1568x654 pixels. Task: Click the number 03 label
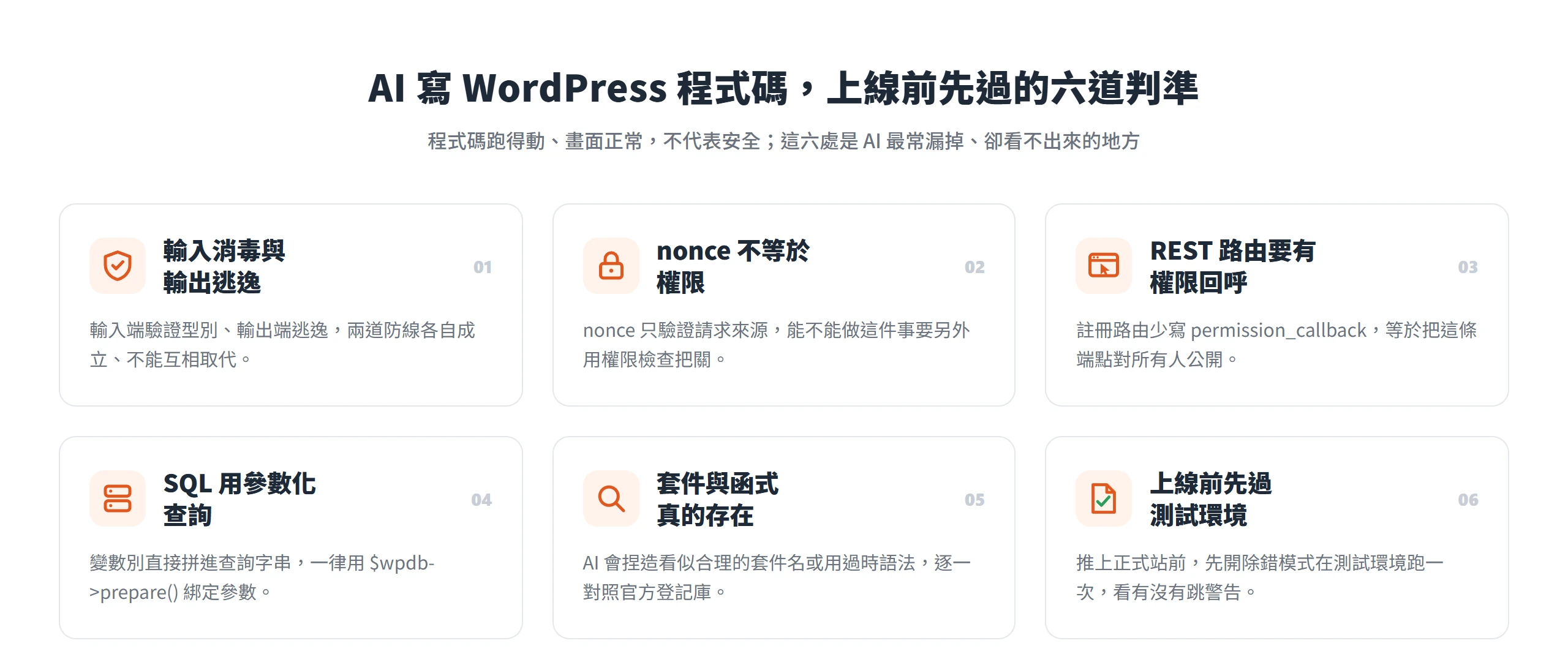(1468, 267)
